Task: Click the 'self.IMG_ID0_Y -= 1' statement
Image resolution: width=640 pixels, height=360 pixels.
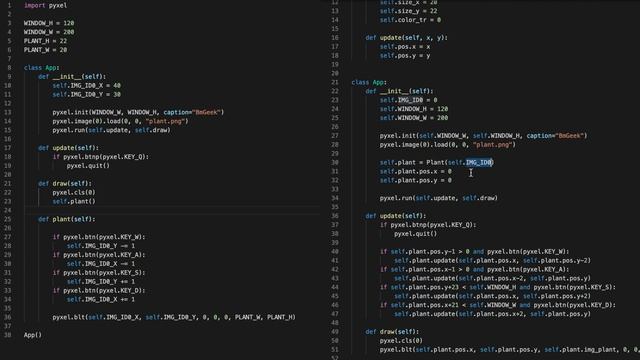Action: 101,246
